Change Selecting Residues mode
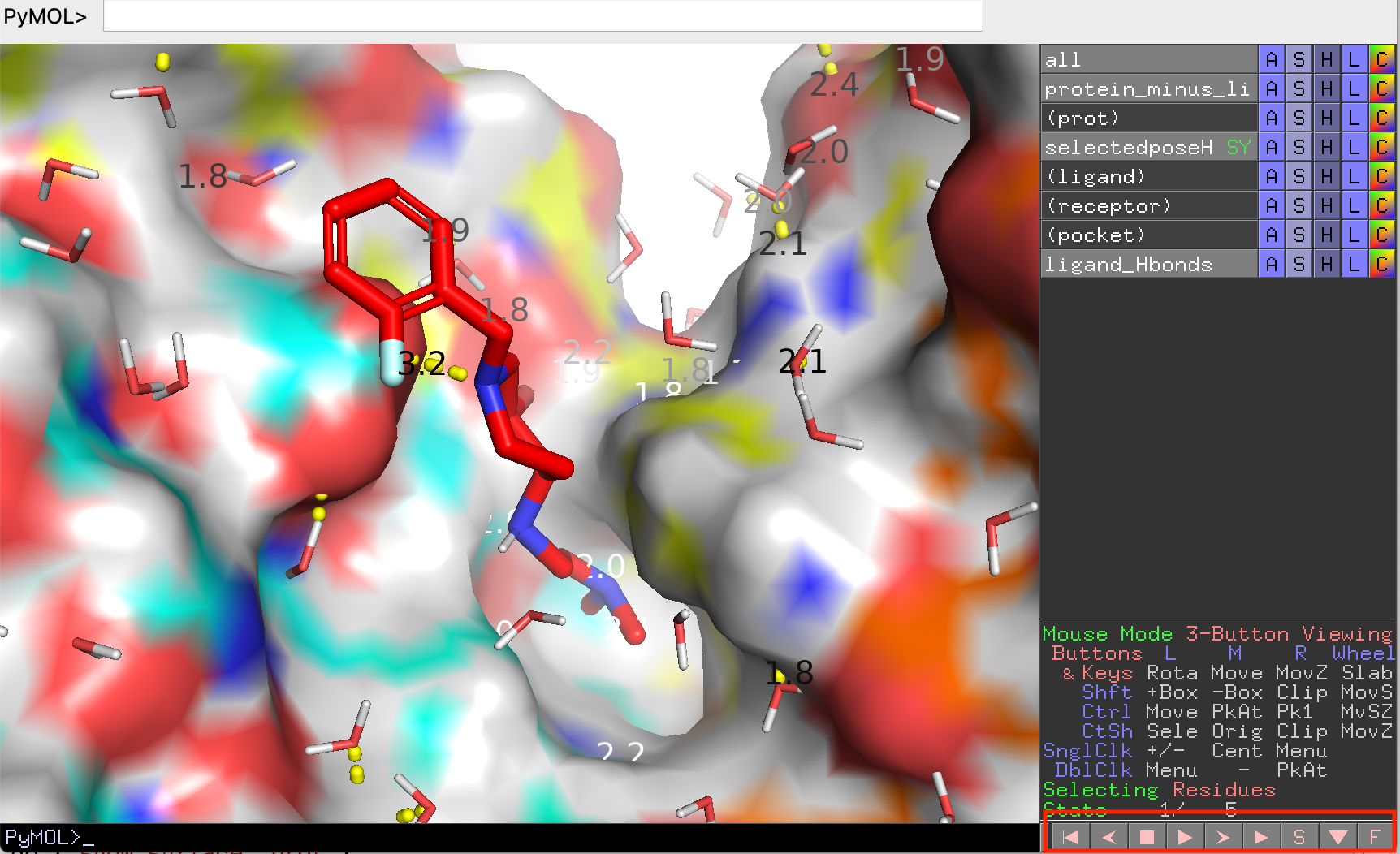Image resolution: width=1400 pixels, height=854 pixels. (x=1160, y=790)
